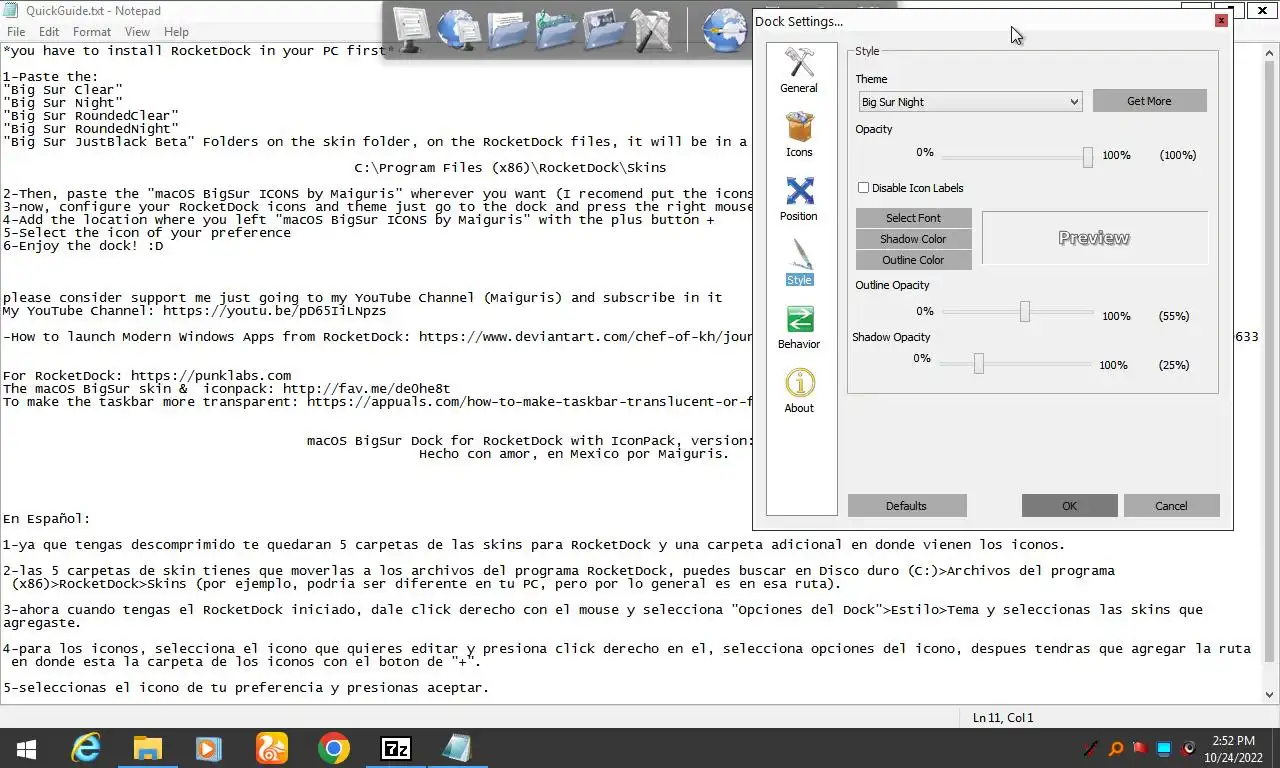Open 7-Zip from the taskbar
The width and height of the screenshot is (1280, 768).
[x=396, y=748]
